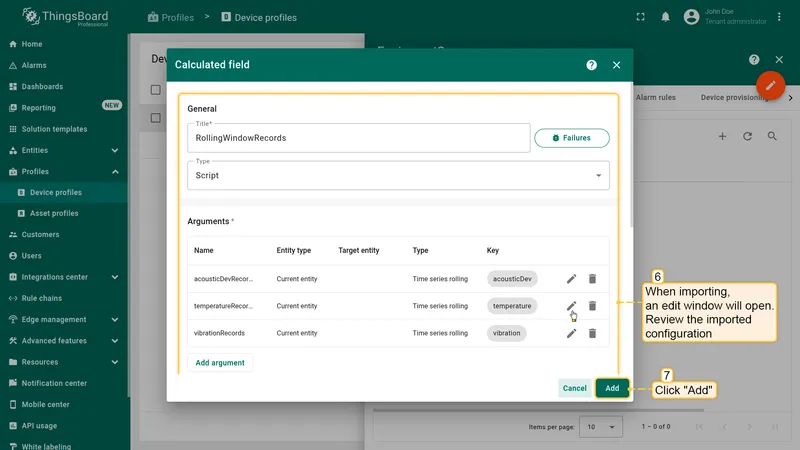
Task: Click the Name column header
Action: 204,251
